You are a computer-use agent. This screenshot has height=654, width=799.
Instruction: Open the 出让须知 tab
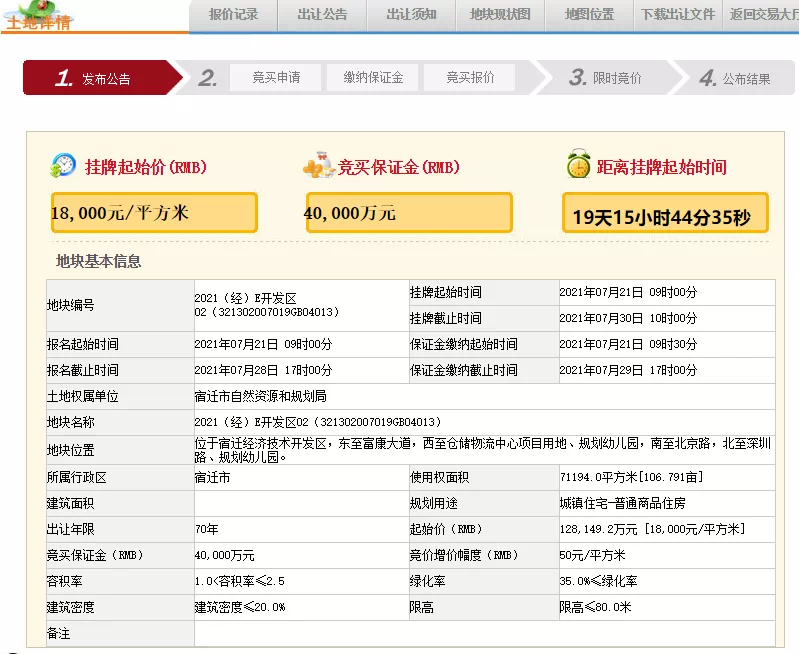click(411, 15)
